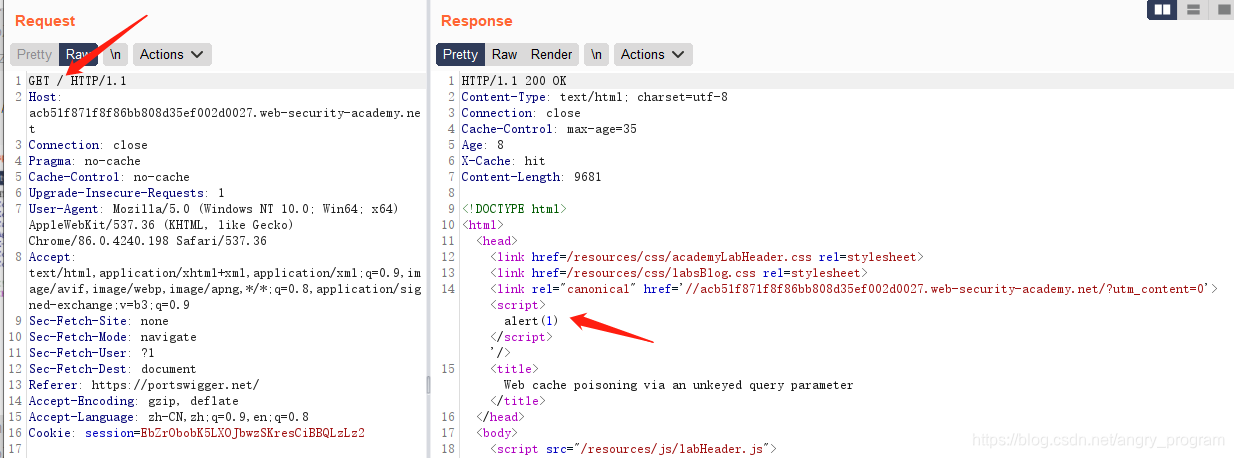
Task: Click the GET / HTTP/1.1 request line
Action: point(77,81)
